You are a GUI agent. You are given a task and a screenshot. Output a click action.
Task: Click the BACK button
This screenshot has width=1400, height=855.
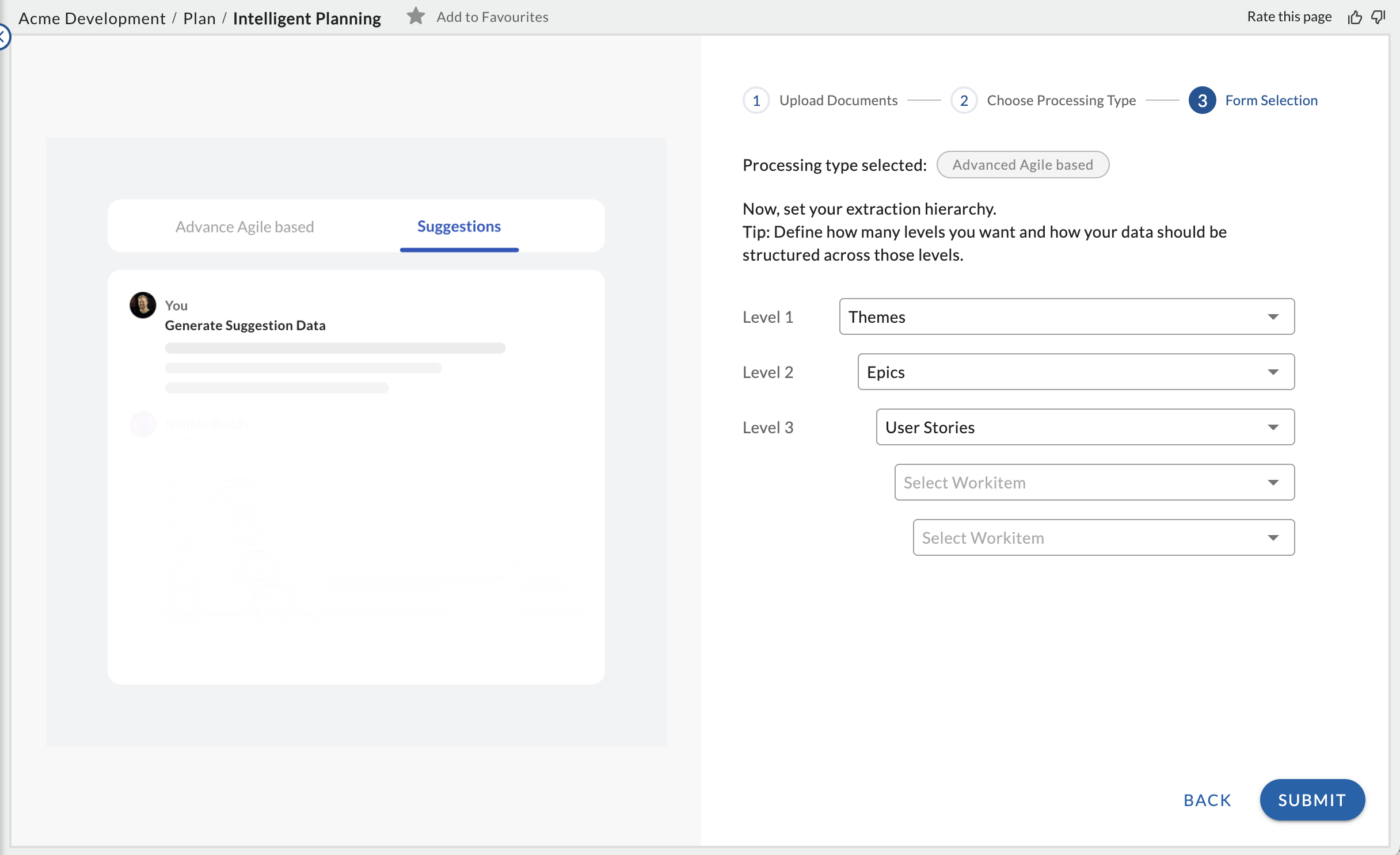pos(1208,800)
